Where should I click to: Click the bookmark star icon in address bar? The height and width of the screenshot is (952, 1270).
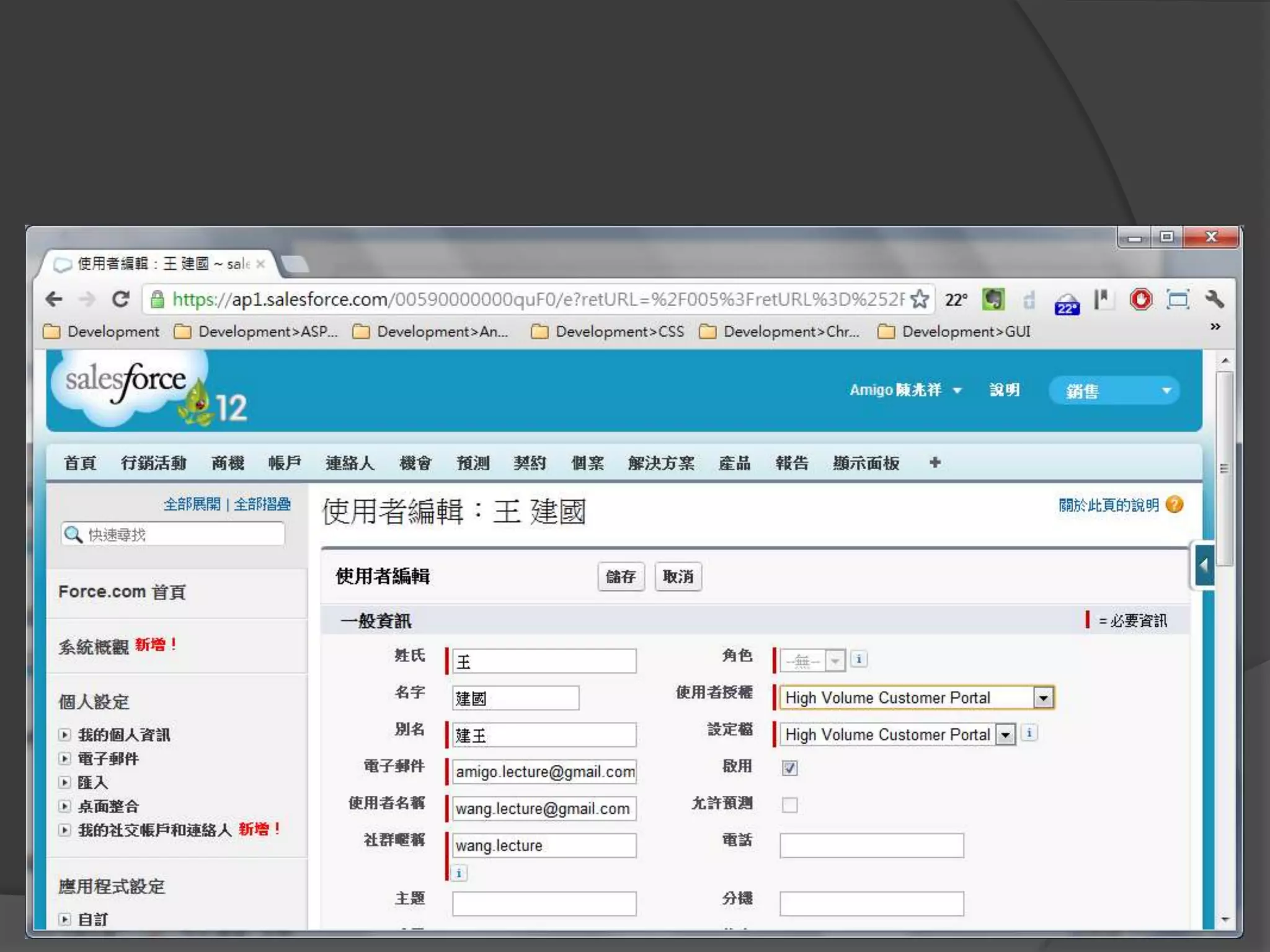[x=920, y=300]
